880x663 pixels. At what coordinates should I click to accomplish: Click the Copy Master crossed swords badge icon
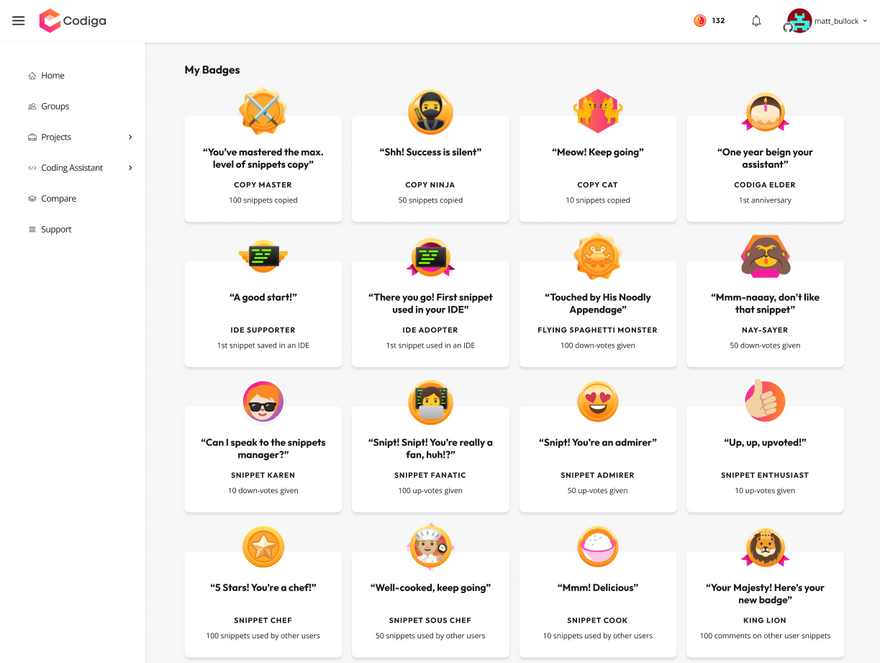point(263,111)
